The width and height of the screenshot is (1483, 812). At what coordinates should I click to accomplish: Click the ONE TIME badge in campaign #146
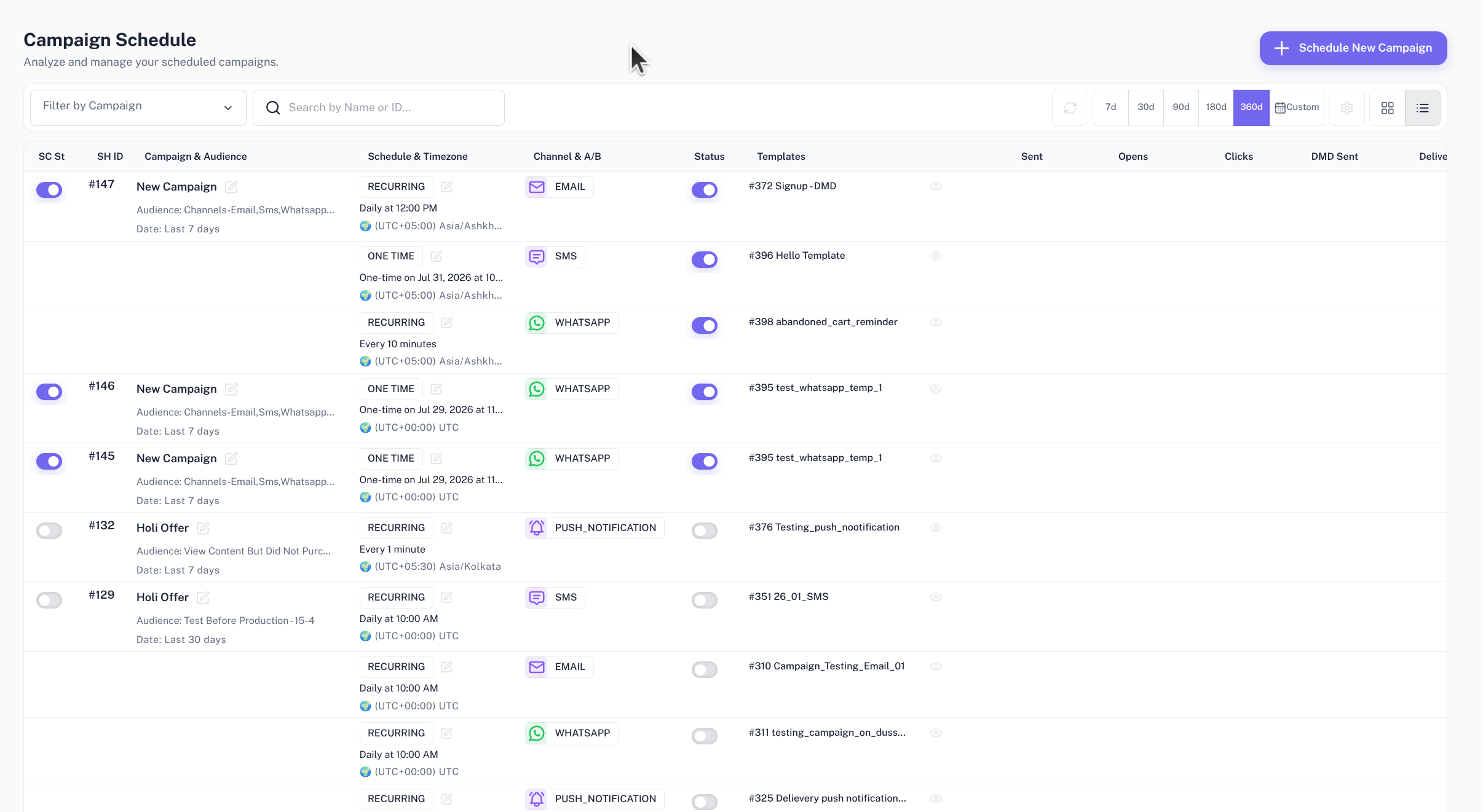coord(391,389)
